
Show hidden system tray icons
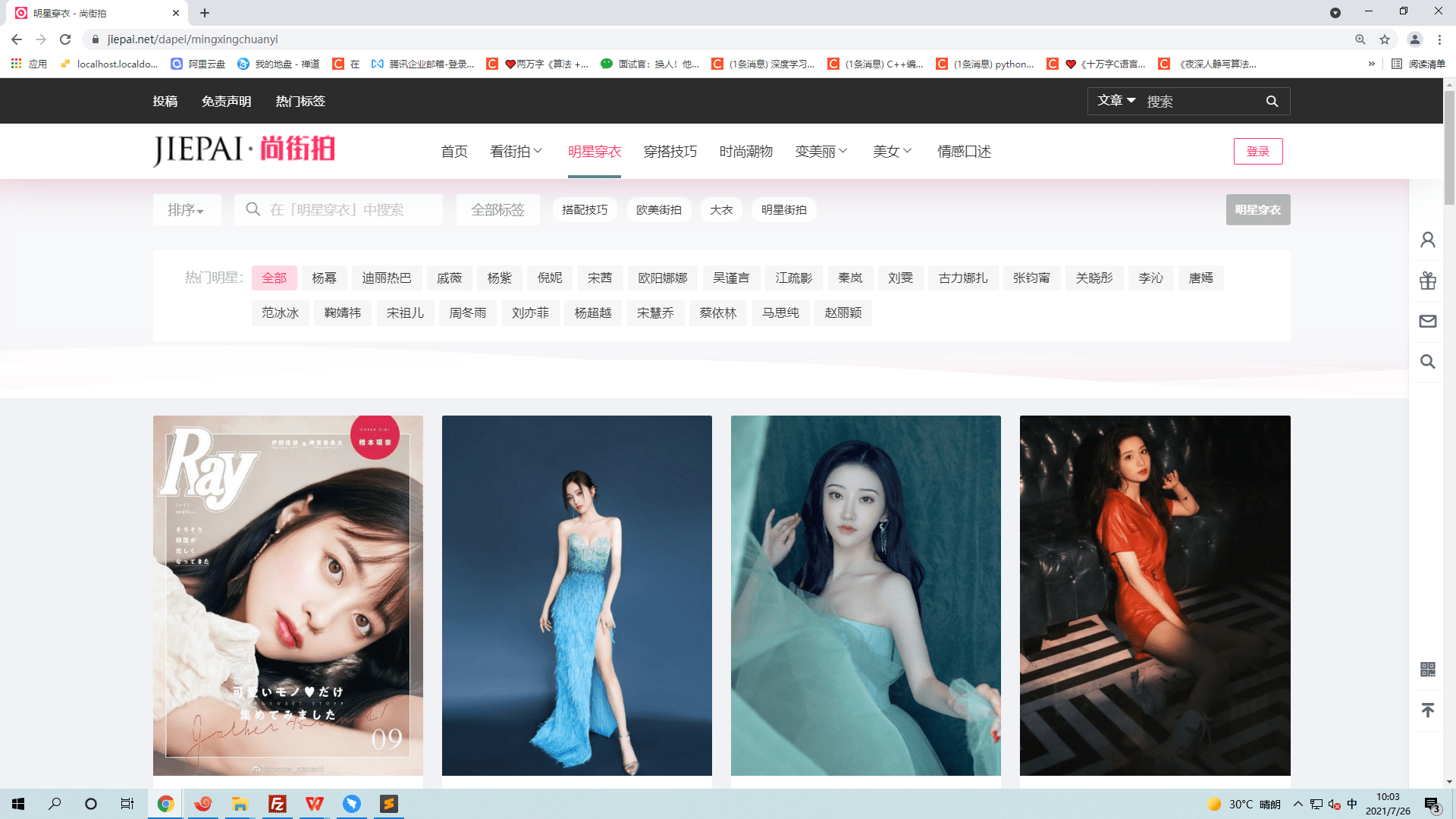(x=1298, y=804)
